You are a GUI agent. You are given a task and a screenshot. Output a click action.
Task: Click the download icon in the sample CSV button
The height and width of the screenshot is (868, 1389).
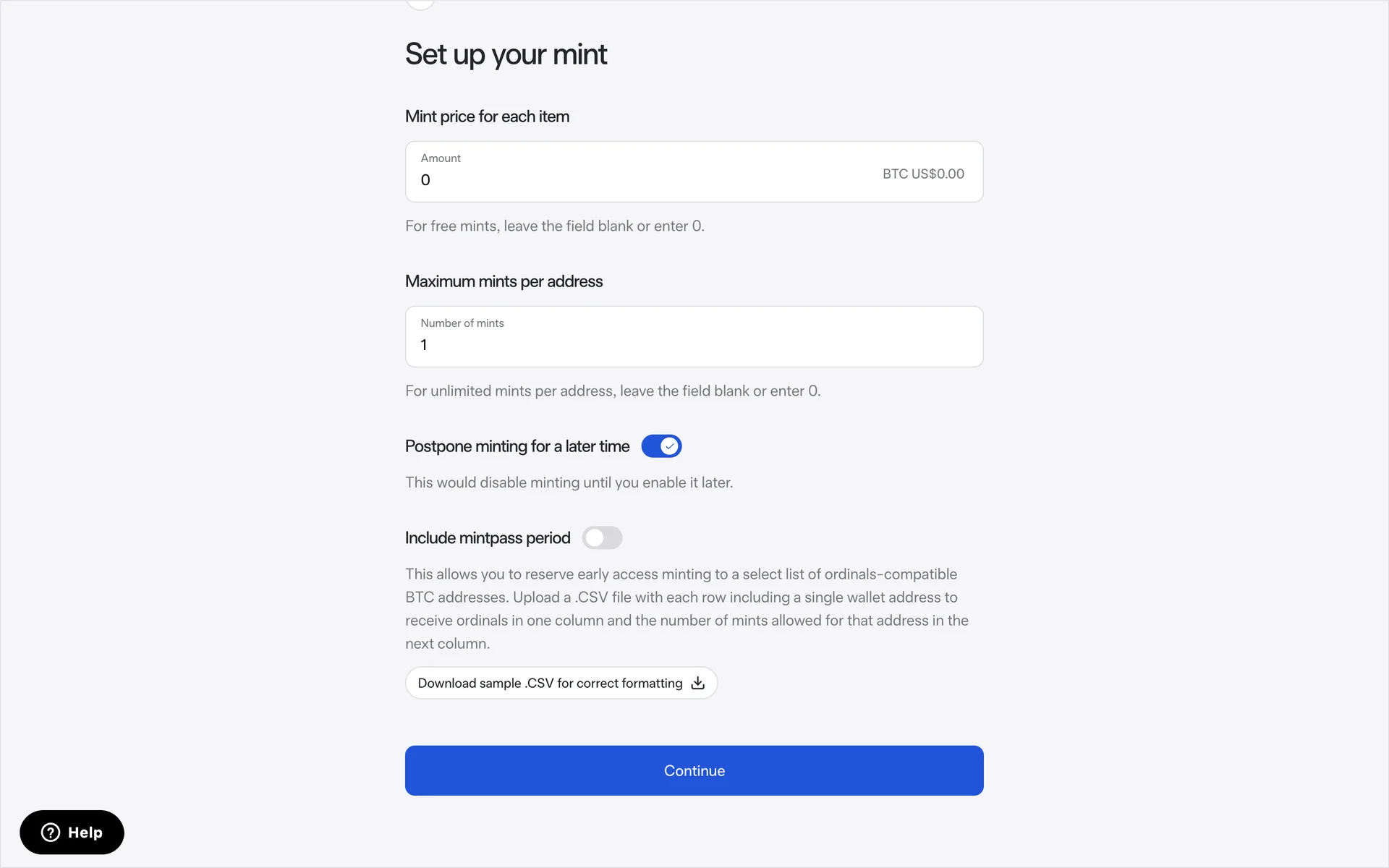coord(697,683)
